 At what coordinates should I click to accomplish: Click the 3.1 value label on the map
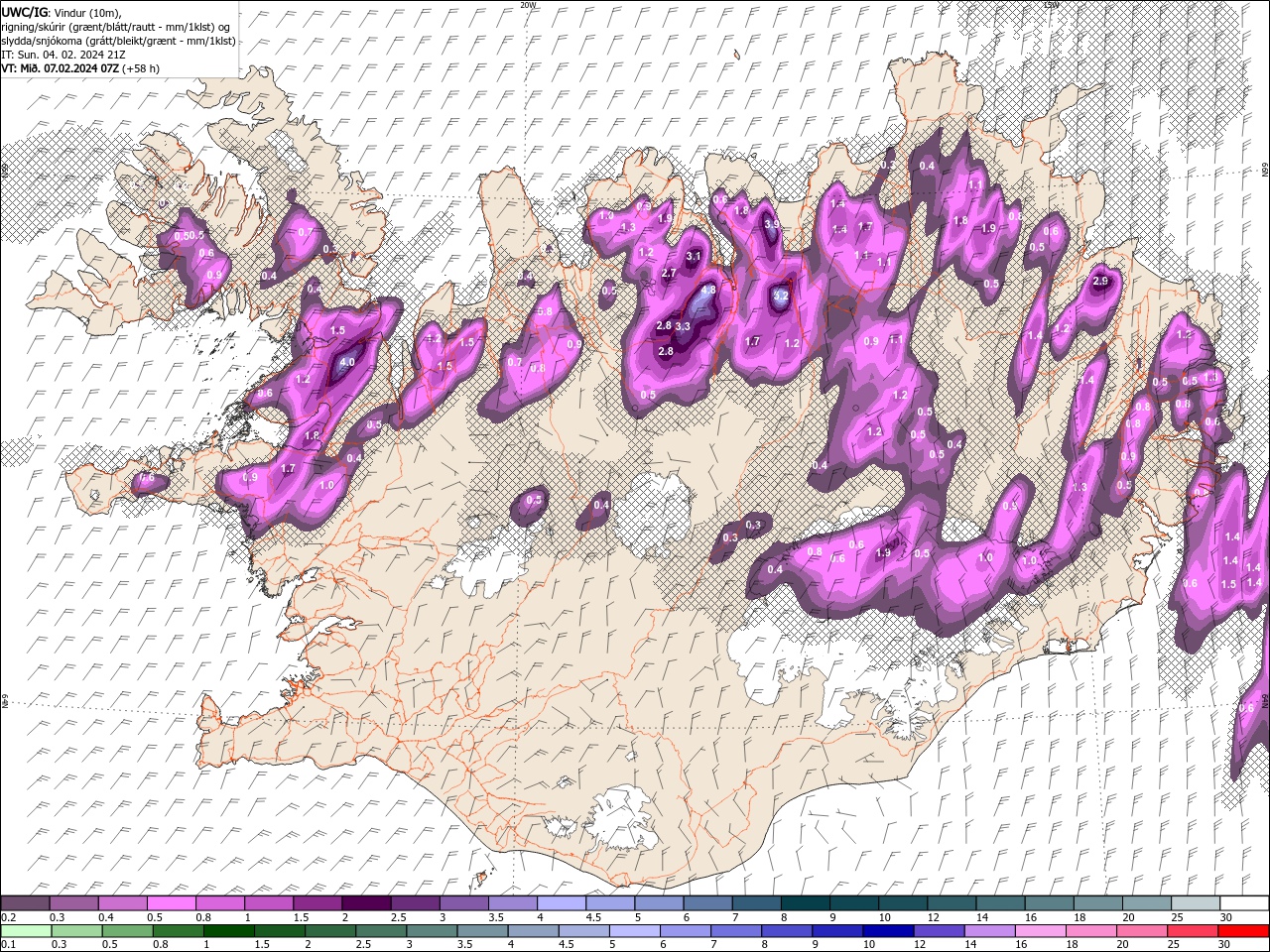694,256
